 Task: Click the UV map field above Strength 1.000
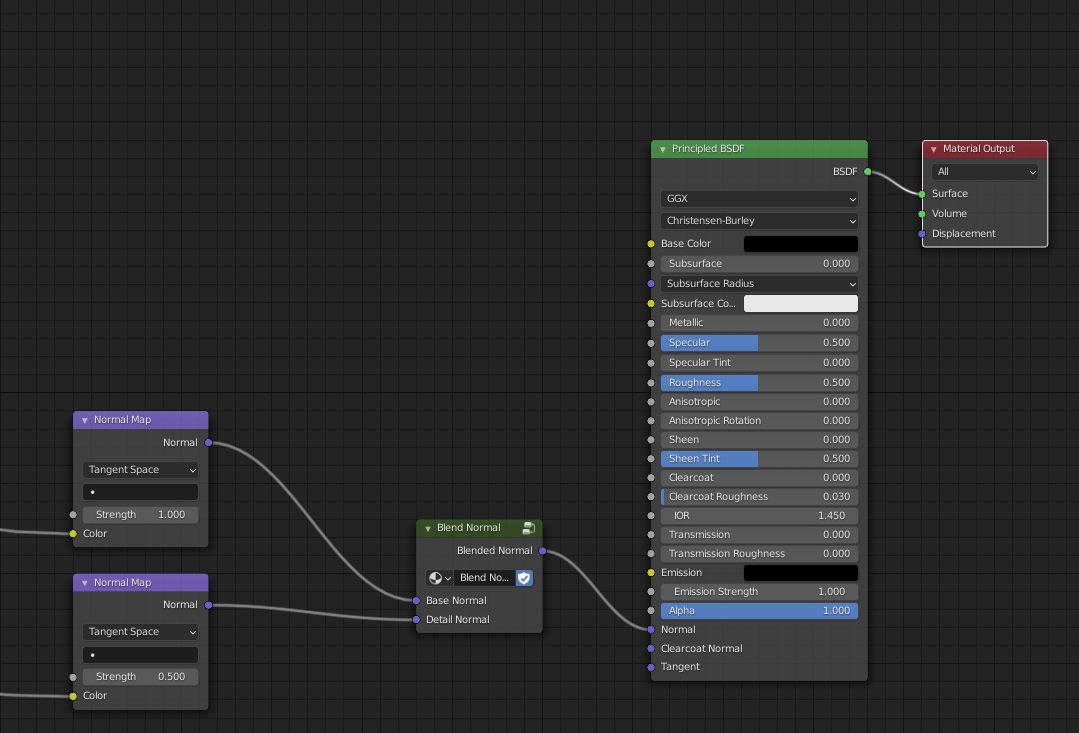click(x=140, y=492)
